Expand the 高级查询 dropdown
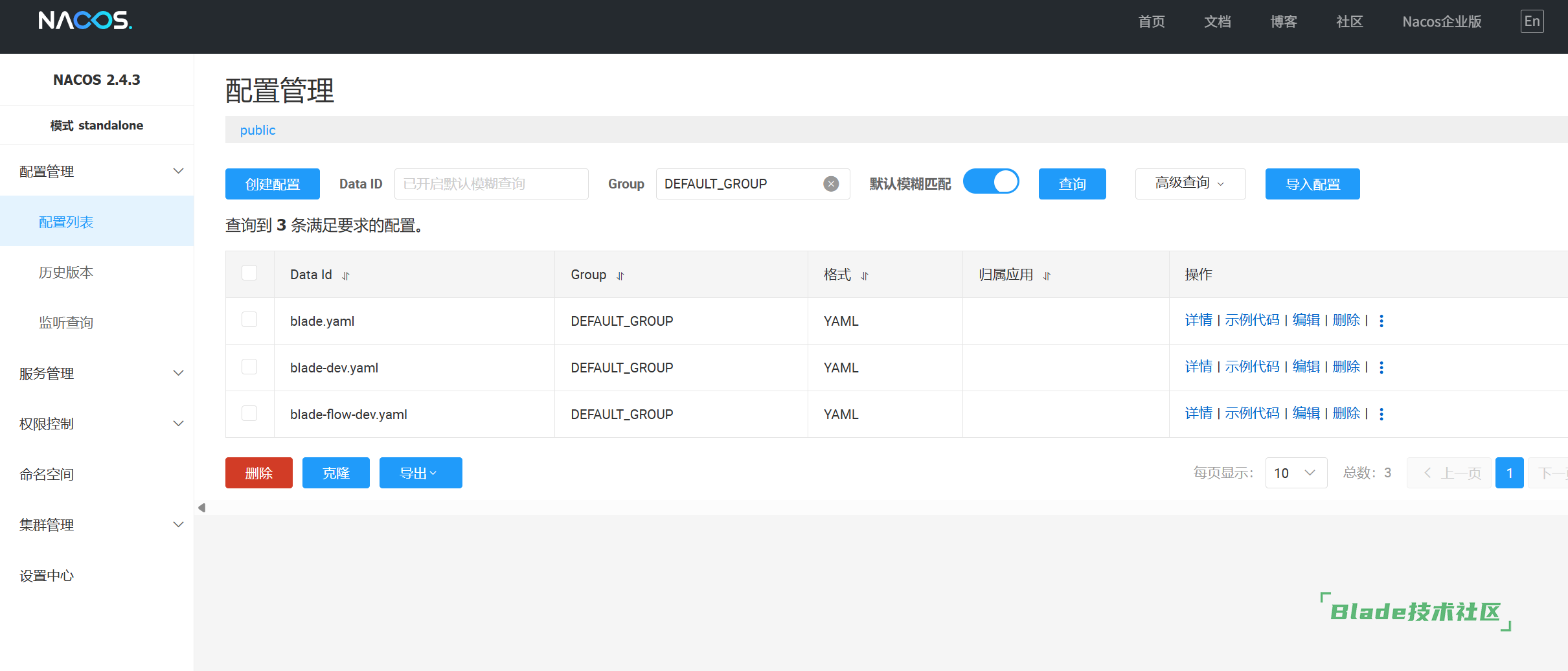The width and height of the screenshot is (1568, 671). (1190, 184)
